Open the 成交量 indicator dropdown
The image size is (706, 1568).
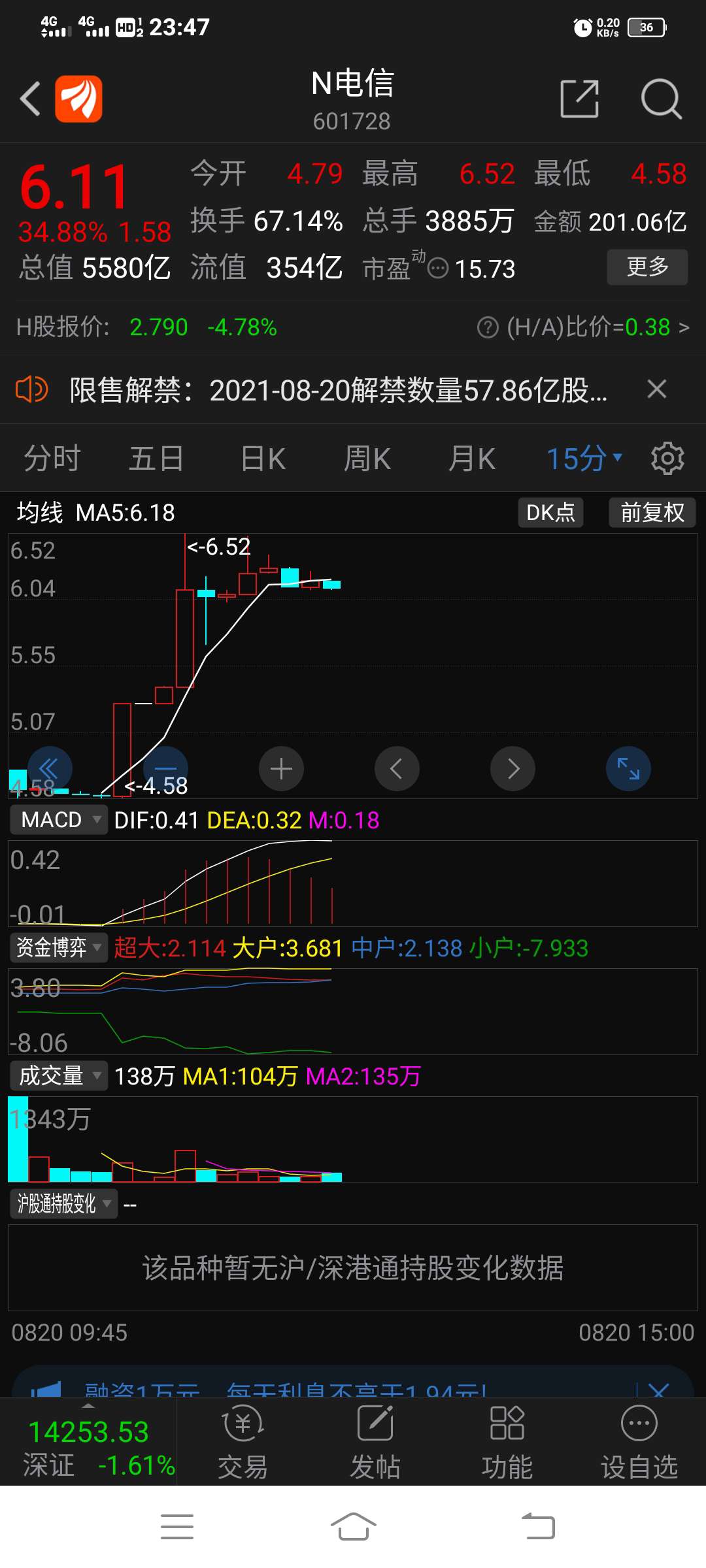tap(59, 1075)
